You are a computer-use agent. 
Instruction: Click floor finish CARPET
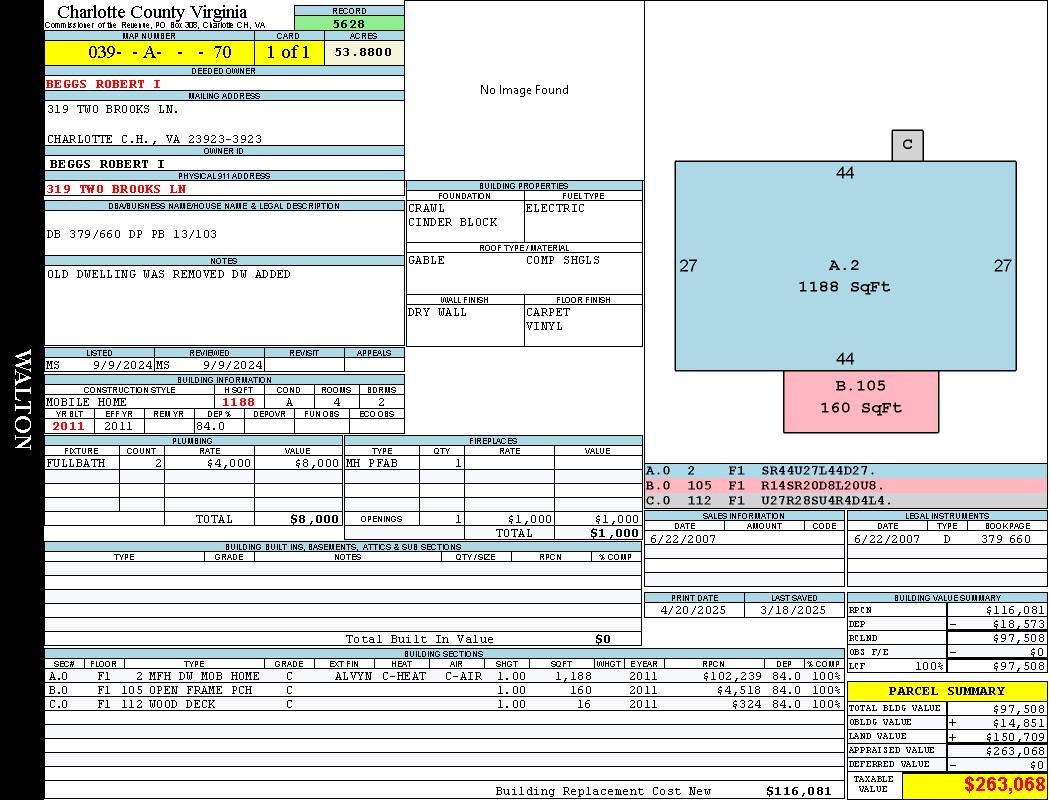point(548,312)
